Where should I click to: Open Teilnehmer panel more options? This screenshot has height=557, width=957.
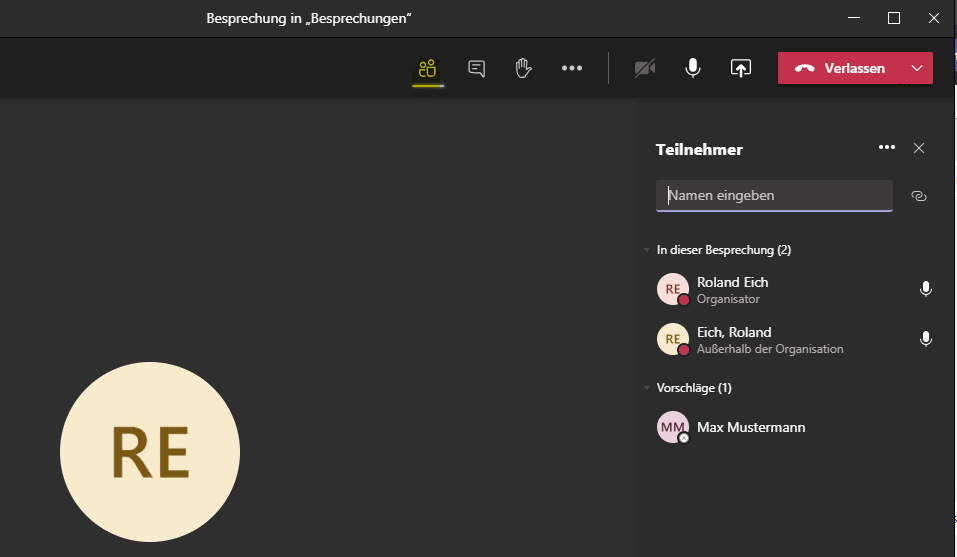click(x=887, y=148)
